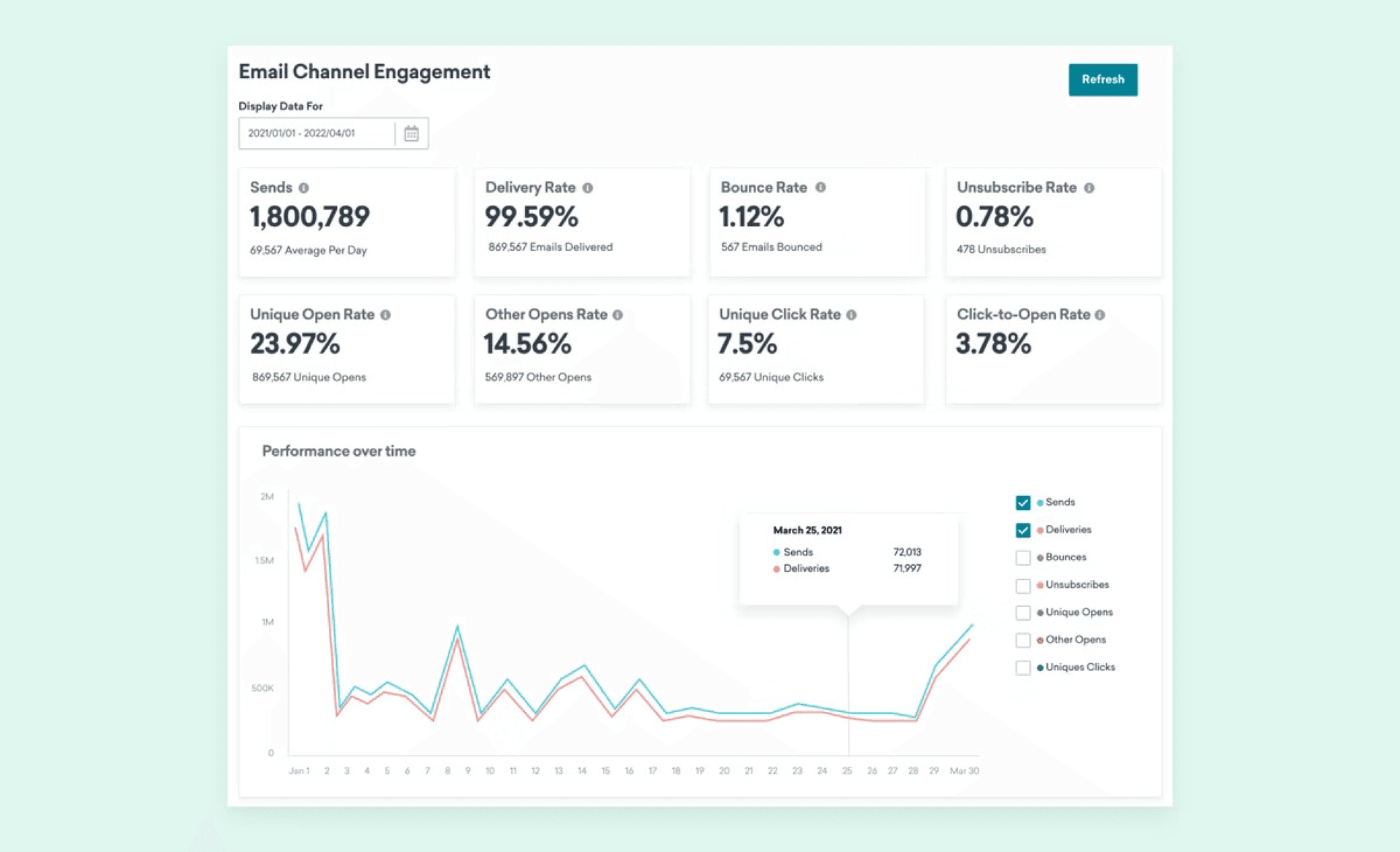Image resolution: width=1400 pixels, height=852 pixels.
Task: Enable the Bounces series checkbox
Action: (1023, 558)
